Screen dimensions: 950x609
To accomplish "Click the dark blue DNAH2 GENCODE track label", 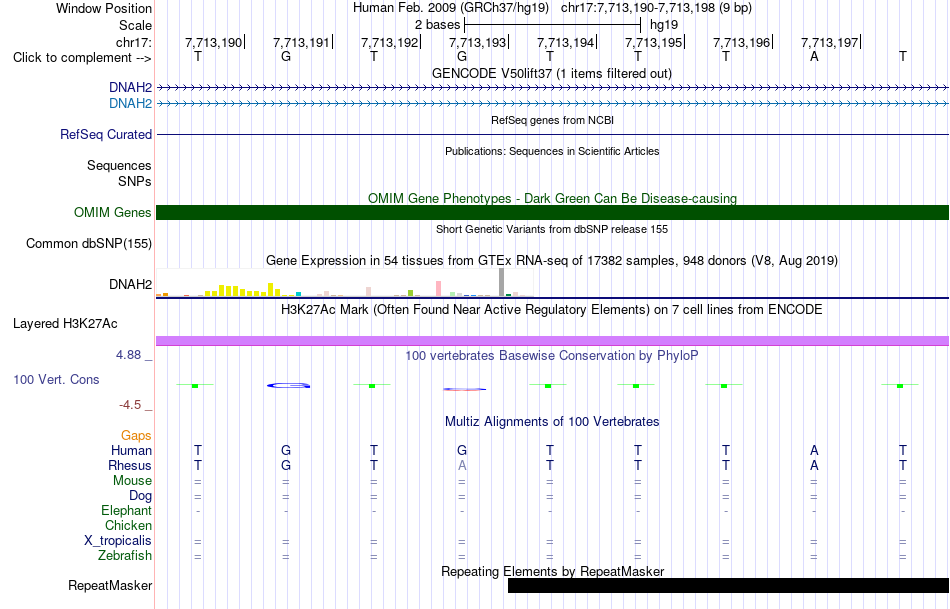I will tap(130, 88).
